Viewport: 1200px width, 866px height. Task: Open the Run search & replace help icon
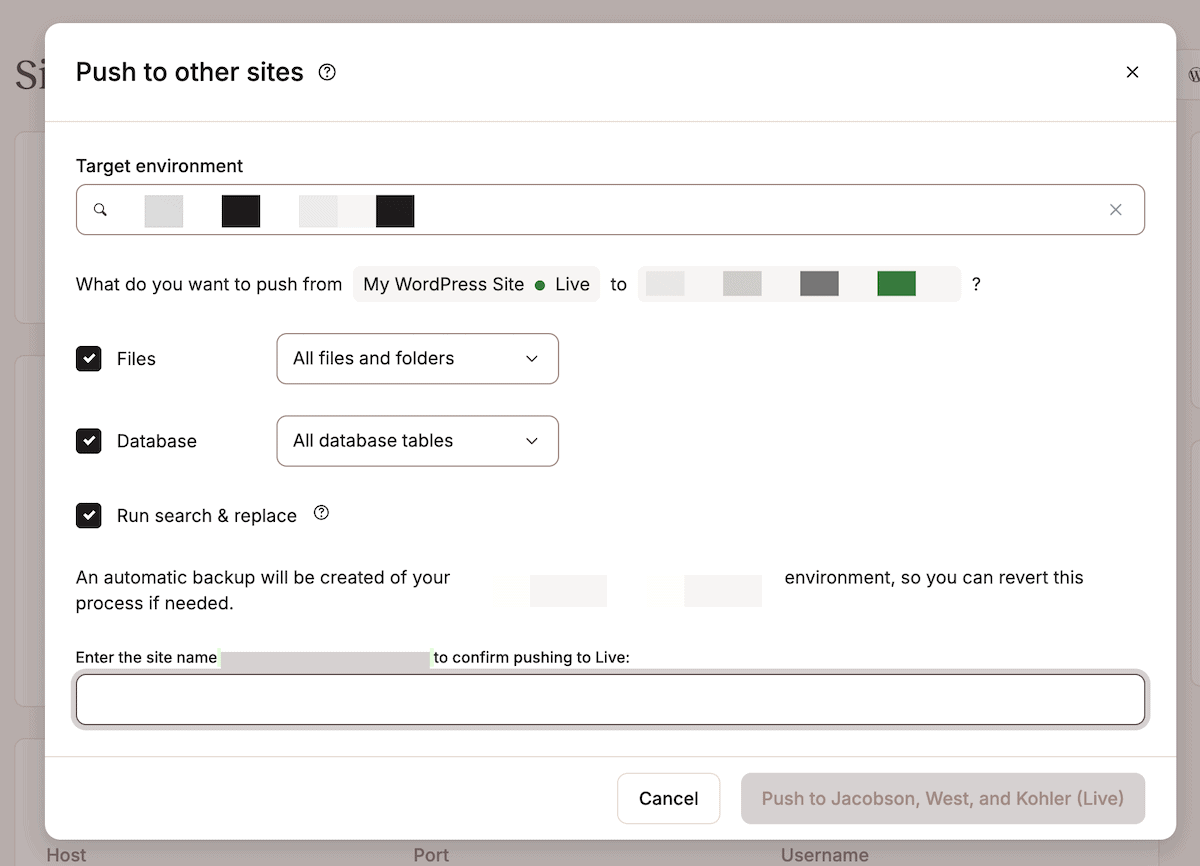tap(321, 512)
